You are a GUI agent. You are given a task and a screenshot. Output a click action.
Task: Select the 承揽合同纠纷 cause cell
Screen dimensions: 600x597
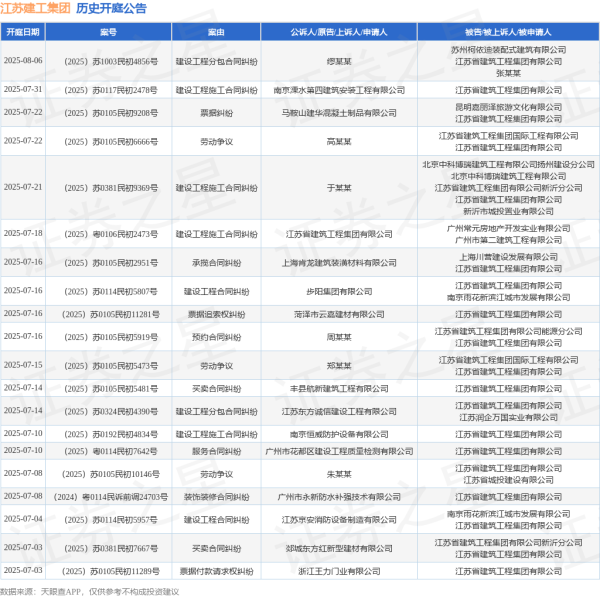[217, 263]
